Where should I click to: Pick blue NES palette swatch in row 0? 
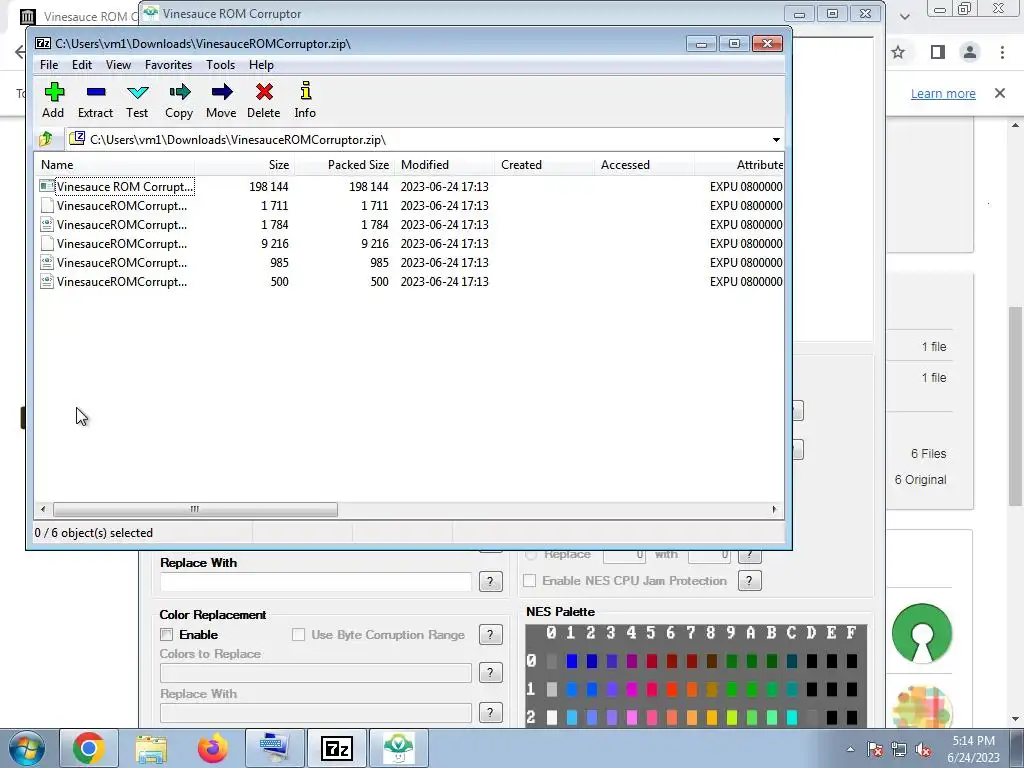[572, 662]
